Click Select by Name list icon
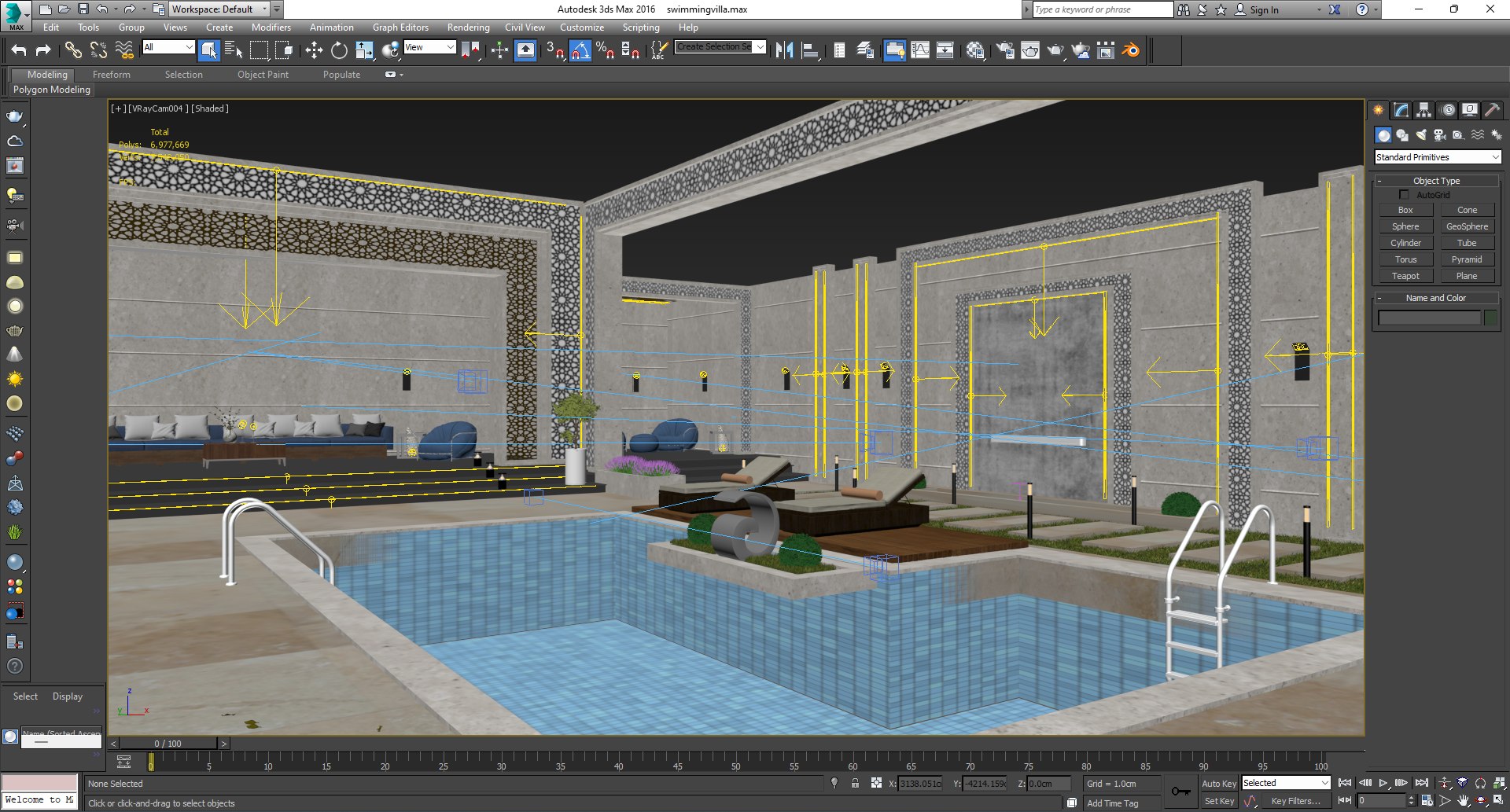This screenshot has height=812, width=1510. click(x=234, y=50)
